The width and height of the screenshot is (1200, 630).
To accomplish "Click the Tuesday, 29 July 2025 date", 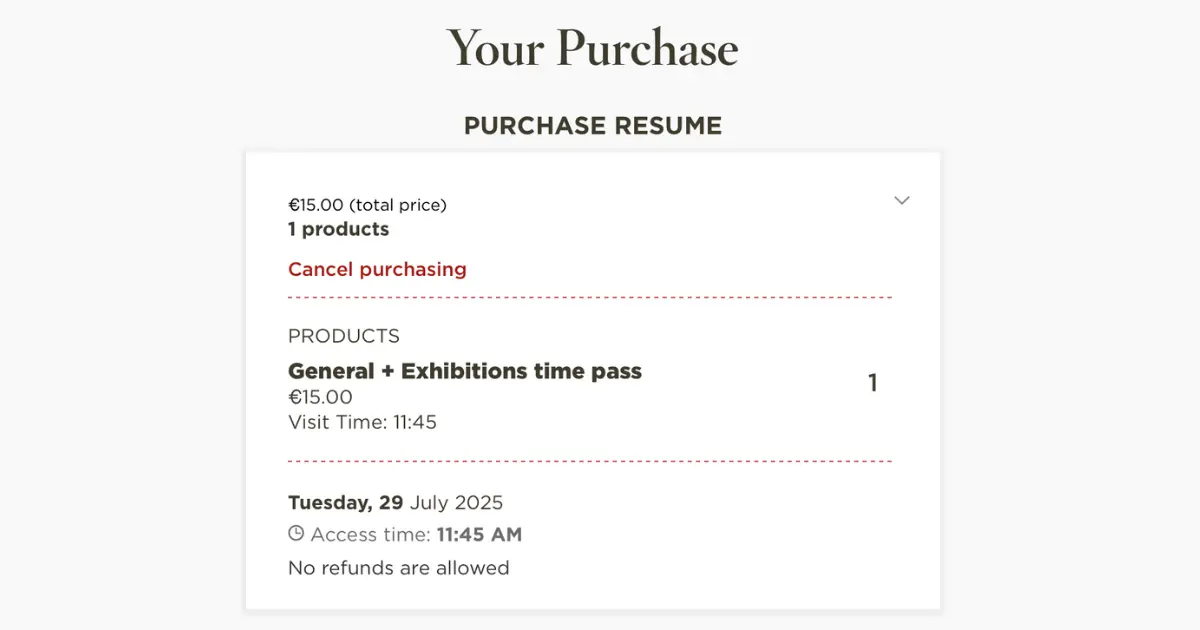I will (x=395, y=502).
